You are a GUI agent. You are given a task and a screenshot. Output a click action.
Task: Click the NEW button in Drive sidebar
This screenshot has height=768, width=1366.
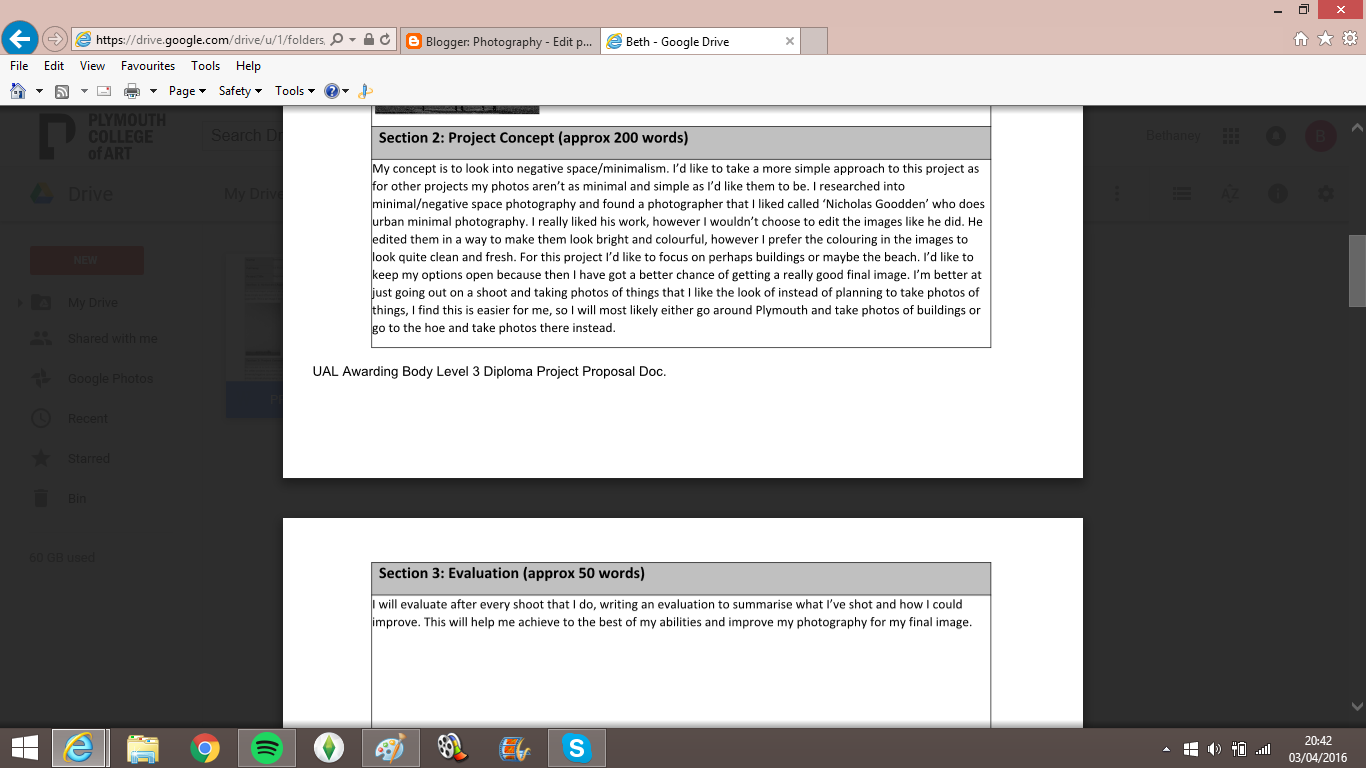[87, 260]
